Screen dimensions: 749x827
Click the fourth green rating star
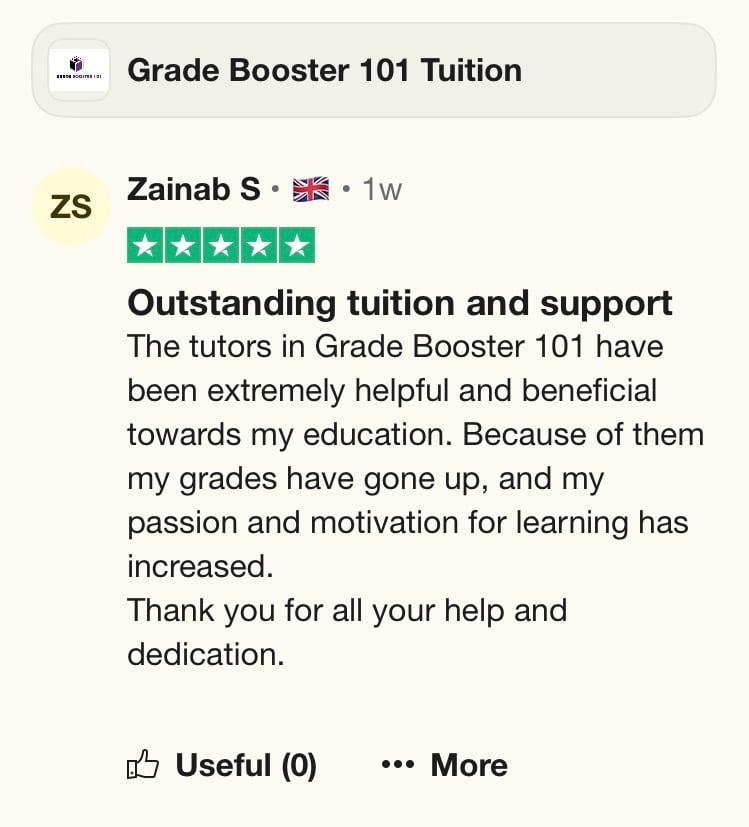click(258, 246)
